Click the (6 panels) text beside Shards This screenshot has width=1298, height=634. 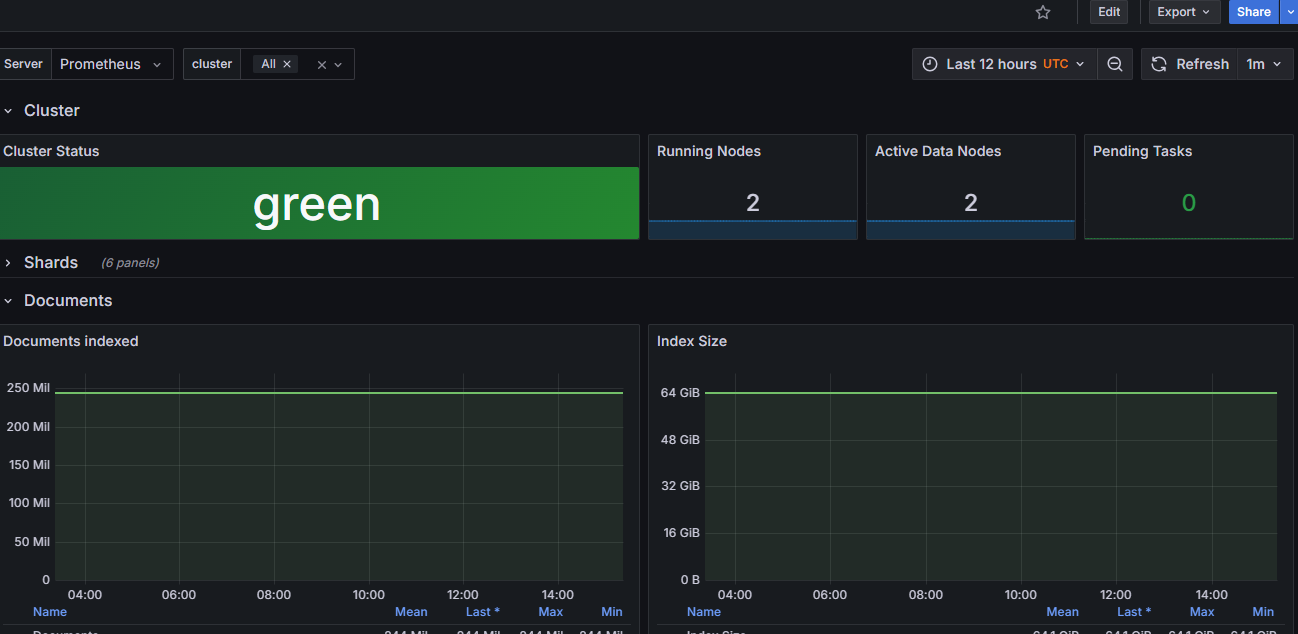click(130, 263)
